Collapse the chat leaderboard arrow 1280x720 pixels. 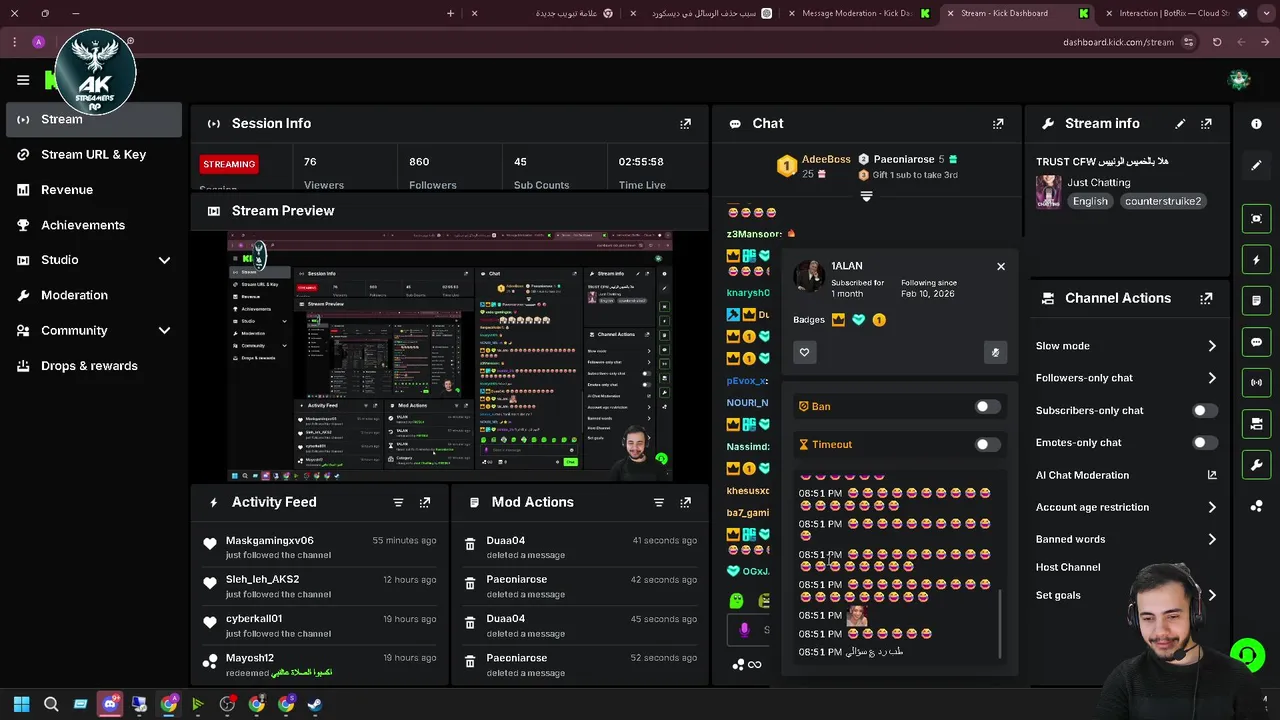pyautogui.click(x=866, y=197)
